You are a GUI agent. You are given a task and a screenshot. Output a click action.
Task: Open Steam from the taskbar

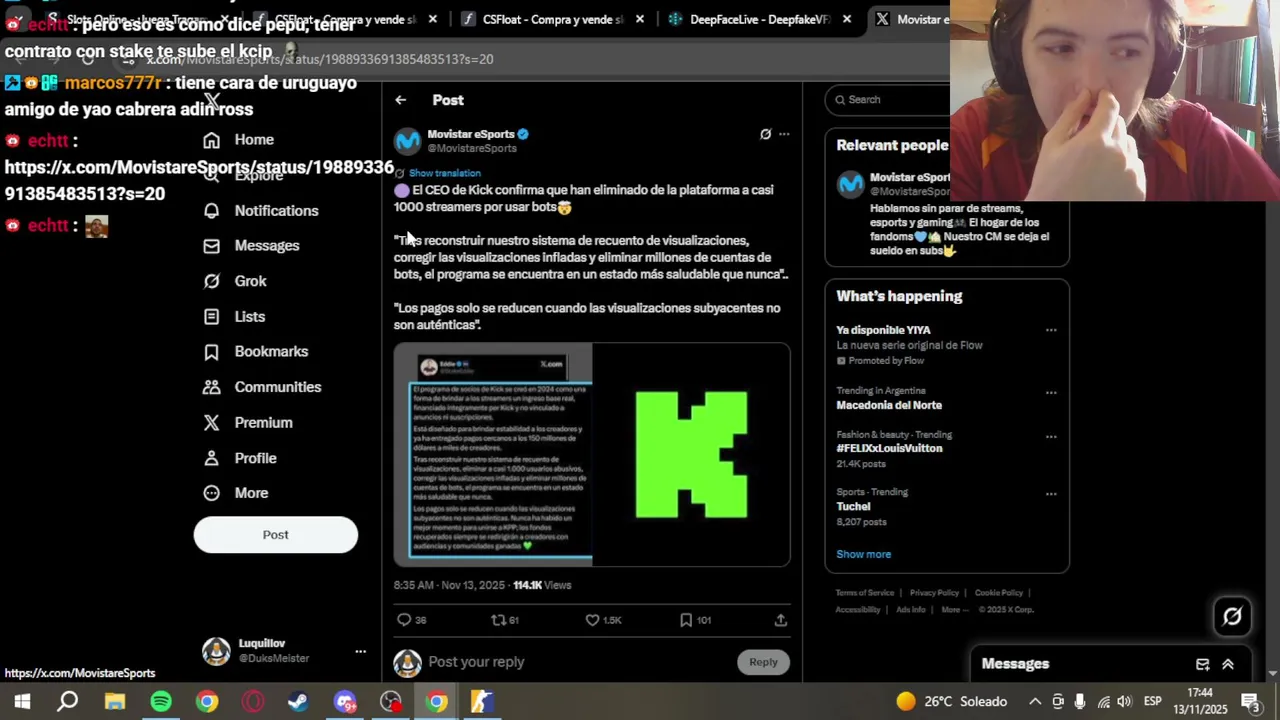(x=298, y=702)
